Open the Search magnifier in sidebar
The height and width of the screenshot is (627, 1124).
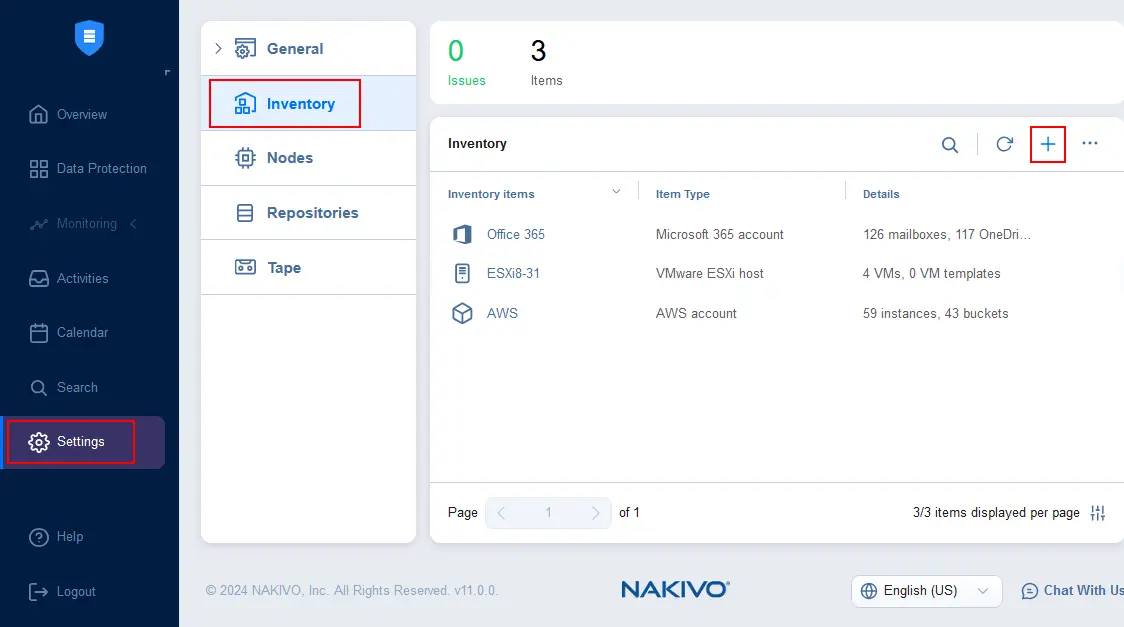(x=39, y=388)
